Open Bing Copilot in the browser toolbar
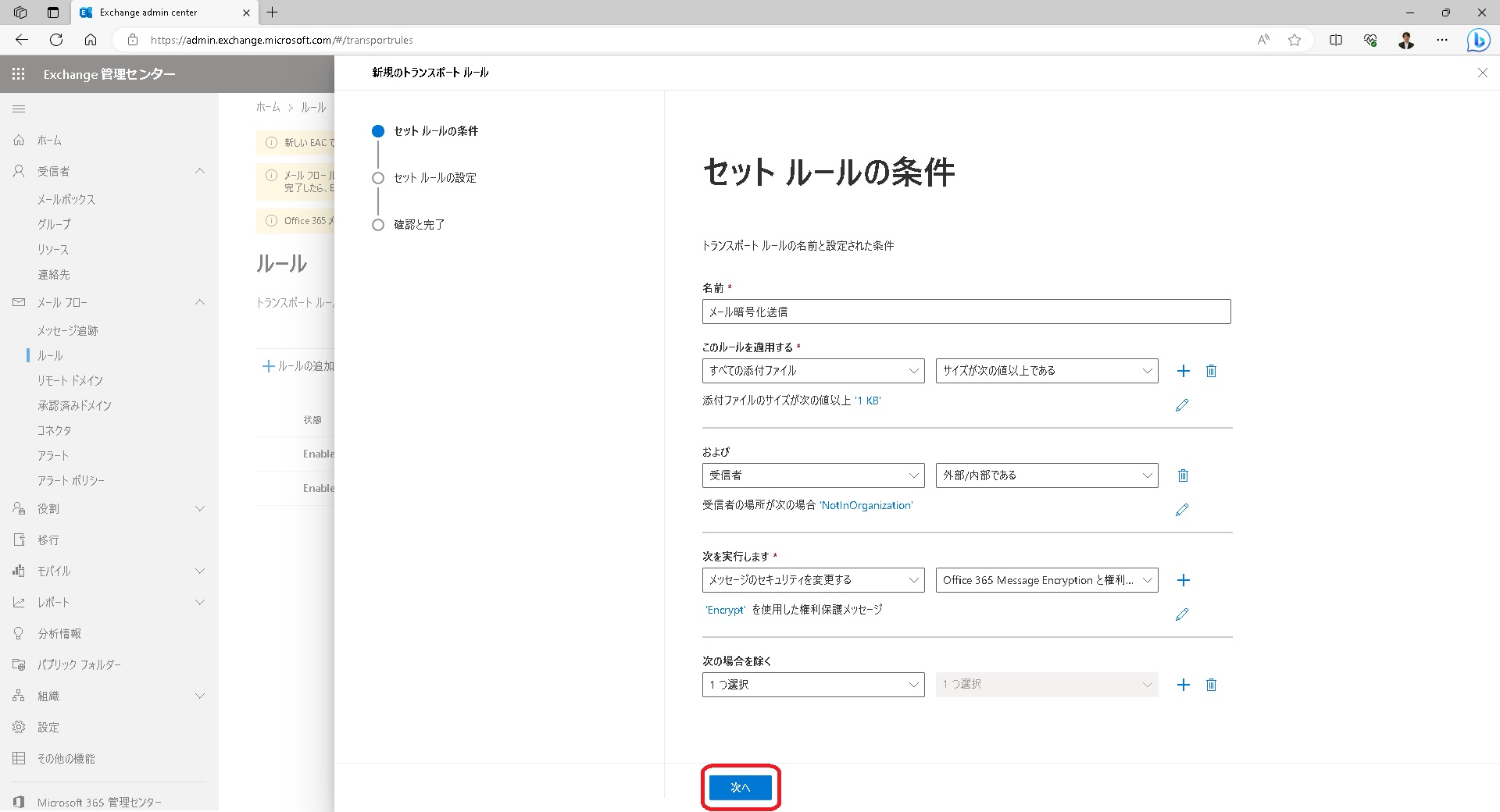The width and height of the screenshot is (1500, 812). point(1478,40)
